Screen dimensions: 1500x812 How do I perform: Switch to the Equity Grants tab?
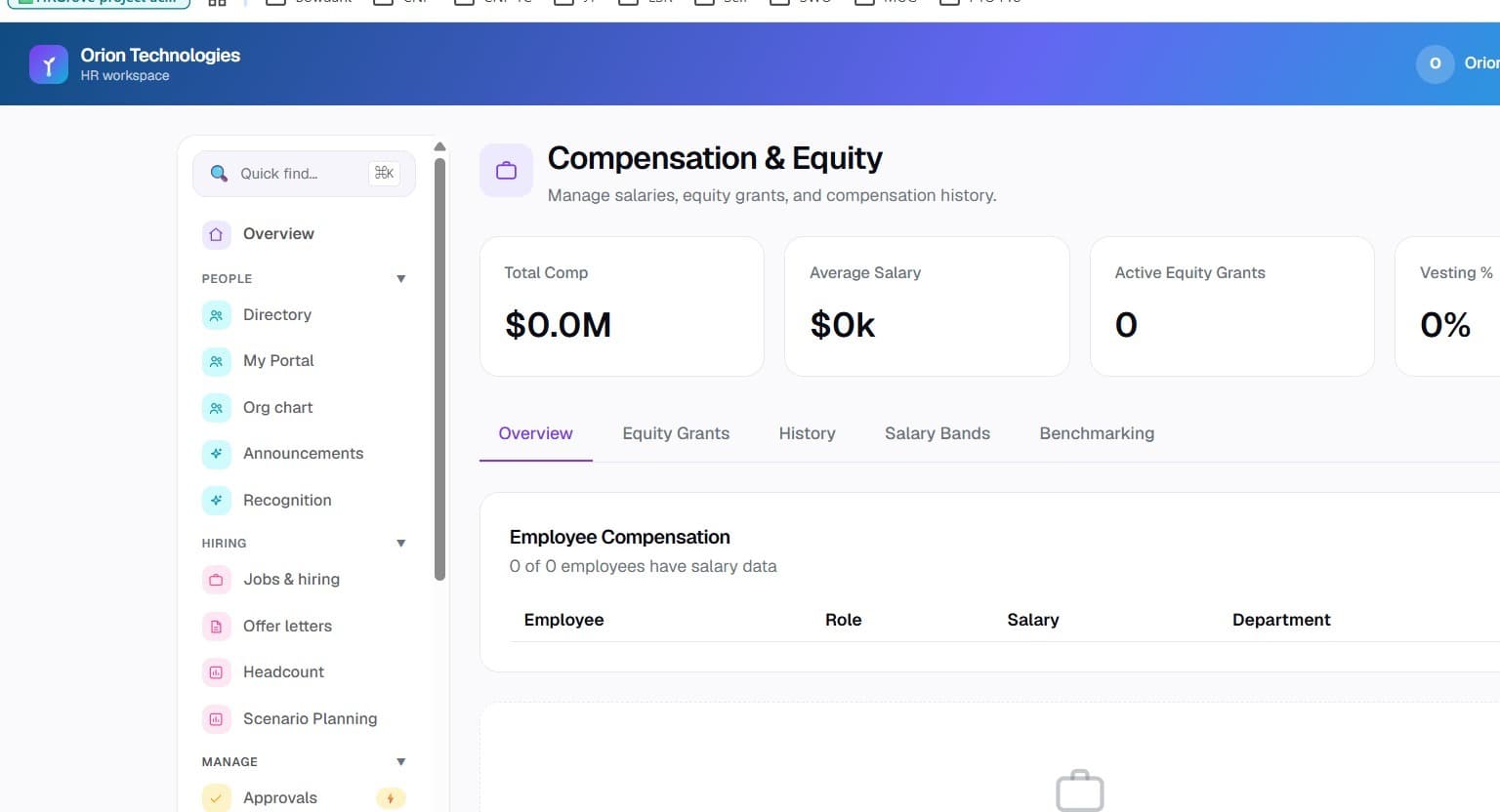pyautogui.click(x=676, y=433)
